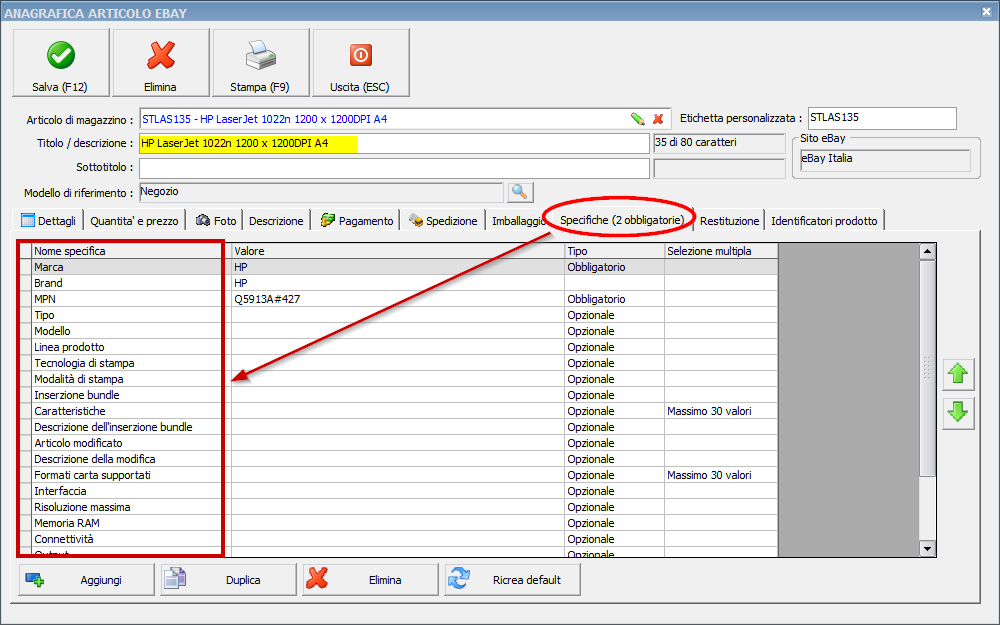This screenshot has height=625, width=1000.
Task: Click the bottom Elimina button
Action: coord(371,580)
